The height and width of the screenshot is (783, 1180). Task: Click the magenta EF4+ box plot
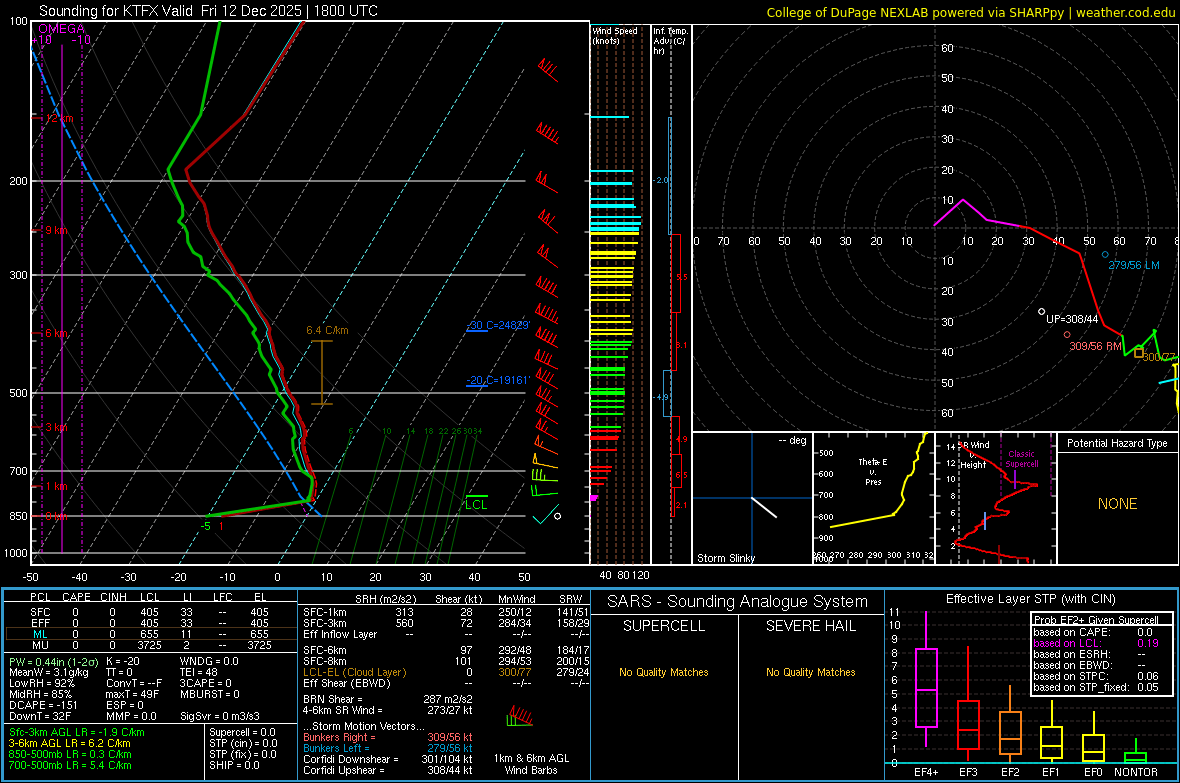point(926,679)
